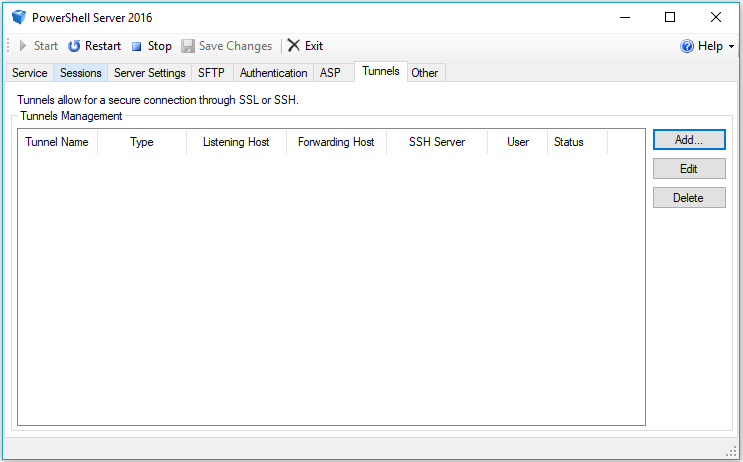Click Save Changes in the toolbar
This screenshot has height=462, width=743.
227,46
